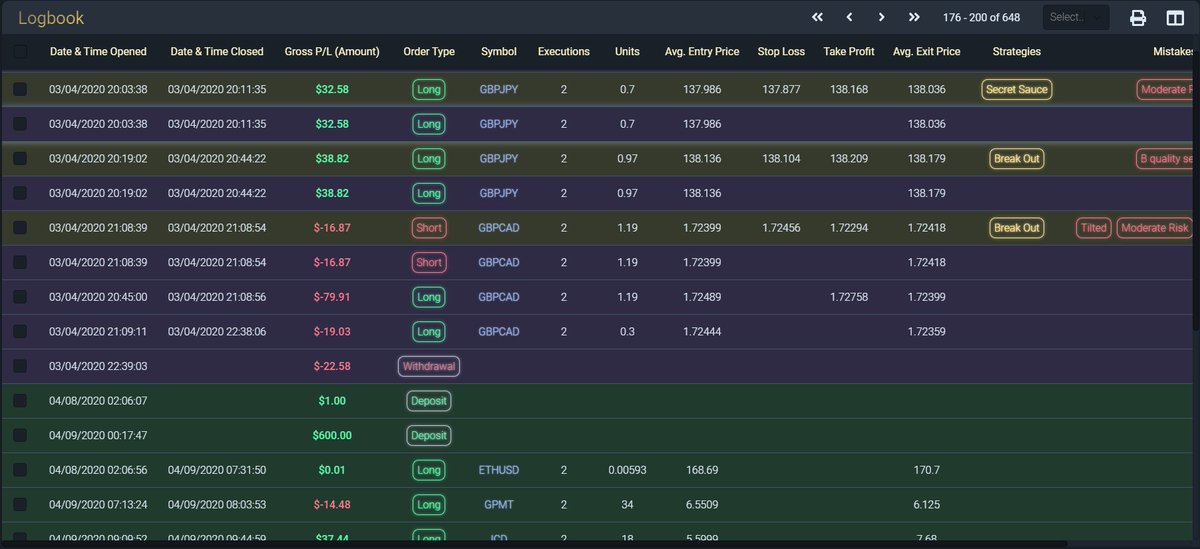Check the $600.00 Deposit row
1200x549 pixels.
click(x=21, y=436)
